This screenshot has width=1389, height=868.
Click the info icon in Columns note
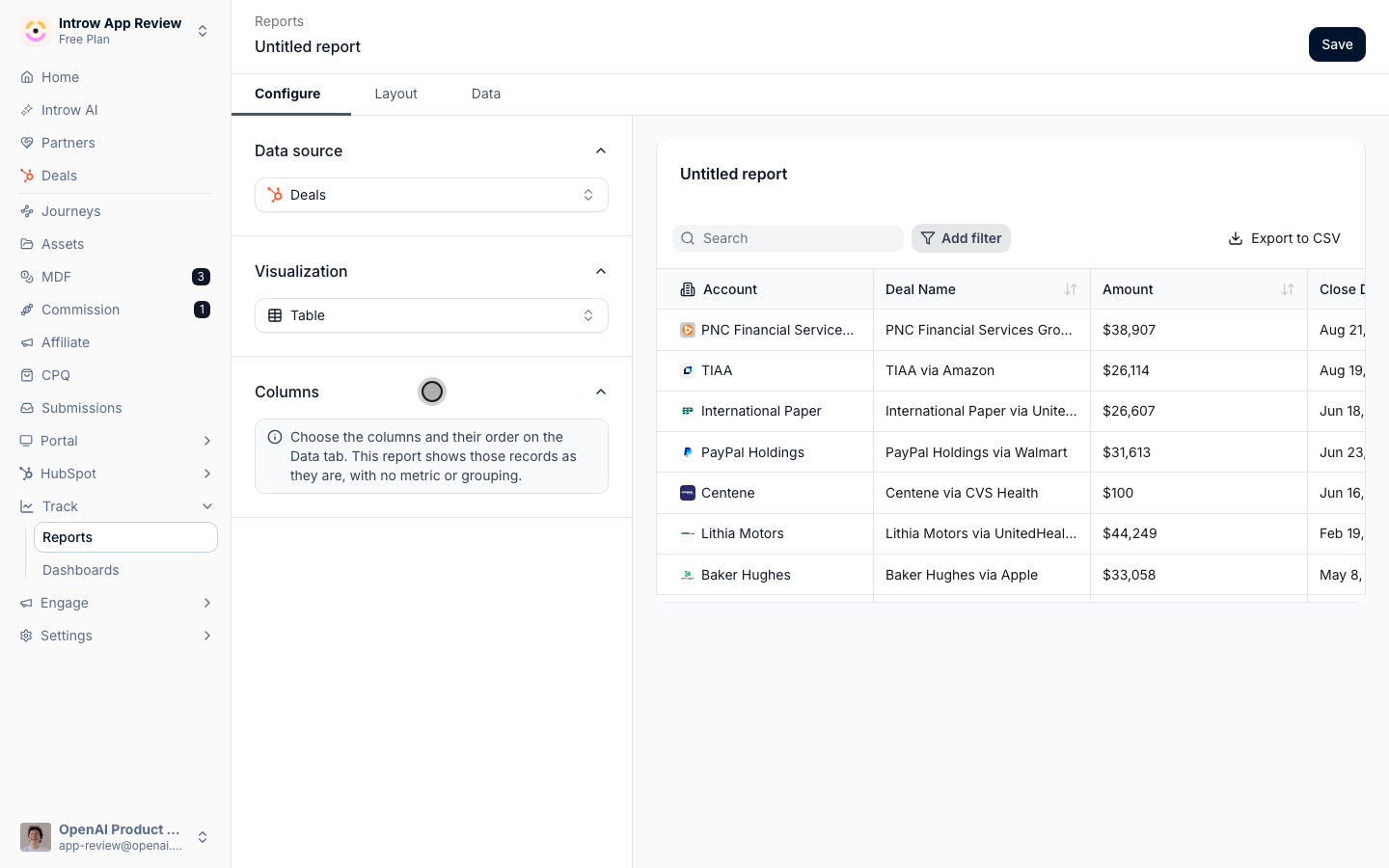click(275, 437)
